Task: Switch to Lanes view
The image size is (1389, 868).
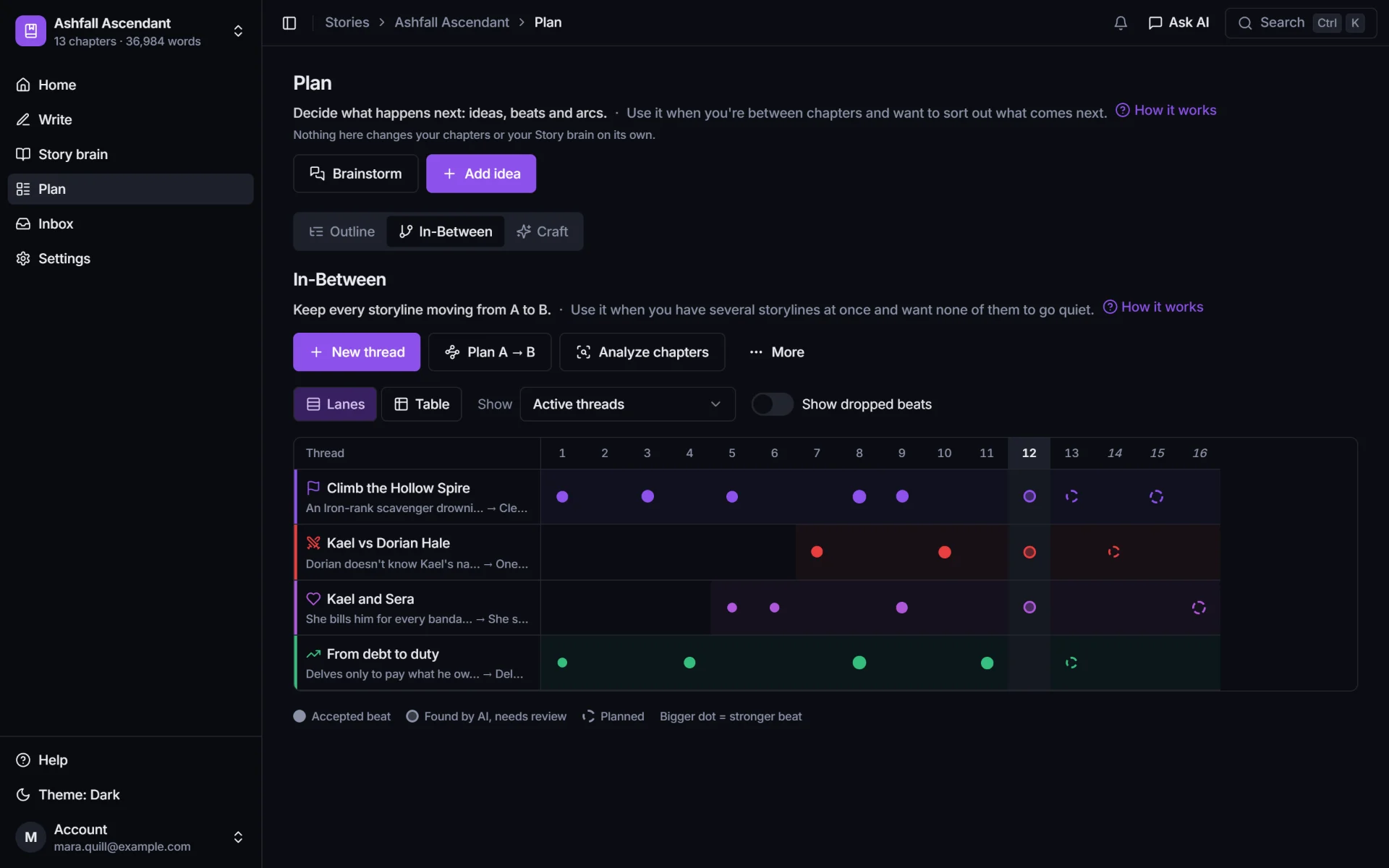Action: coord(335,404)
